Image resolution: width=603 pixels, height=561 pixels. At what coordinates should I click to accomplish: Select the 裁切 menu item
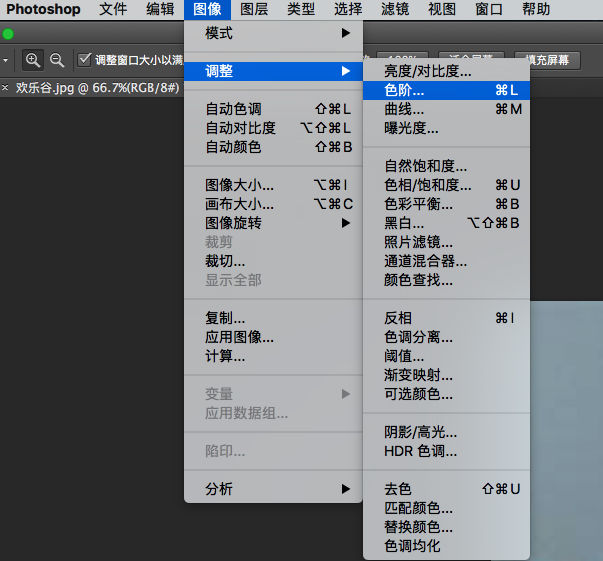click(x=273, y=261)
